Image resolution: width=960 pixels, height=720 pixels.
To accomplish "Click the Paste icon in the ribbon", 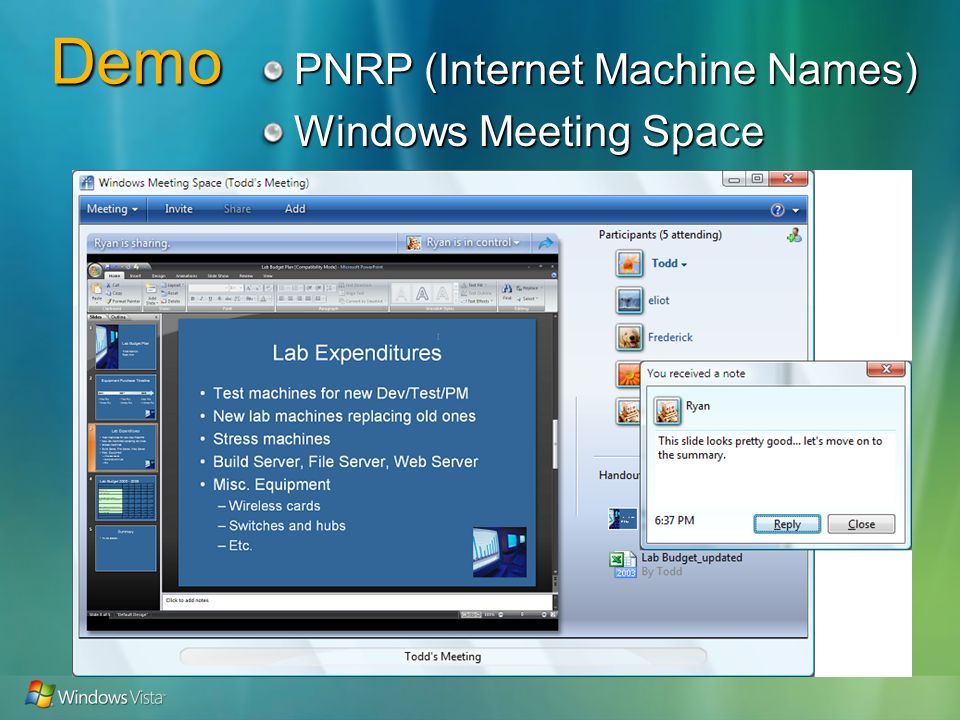I will click(97, 290).
